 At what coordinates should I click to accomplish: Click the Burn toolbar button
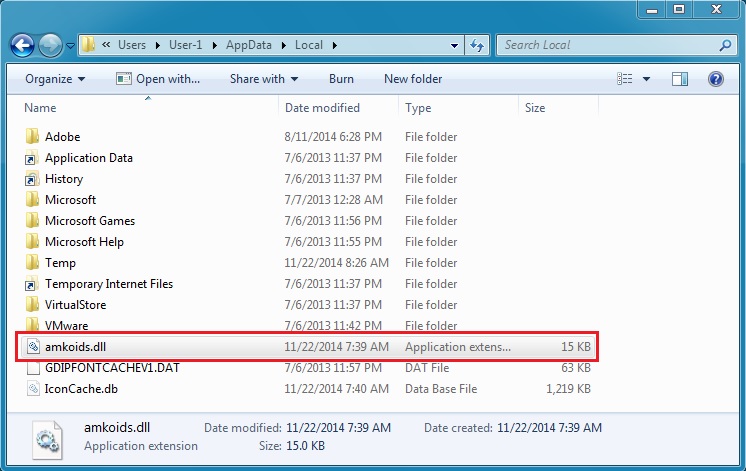[341, 79]
